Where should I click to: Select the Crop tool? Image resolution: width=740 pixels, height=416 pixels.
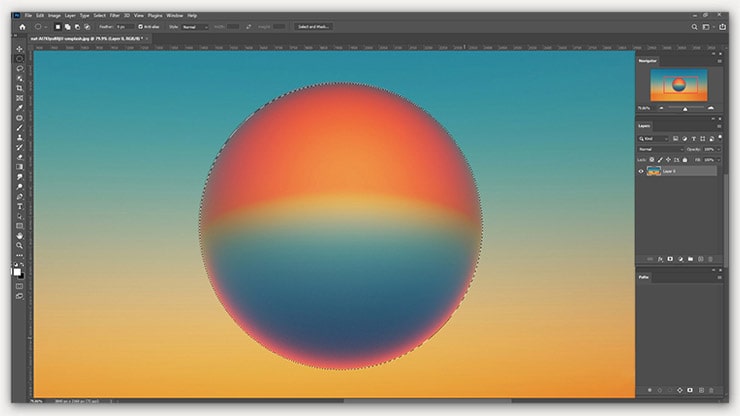point(20,88)
